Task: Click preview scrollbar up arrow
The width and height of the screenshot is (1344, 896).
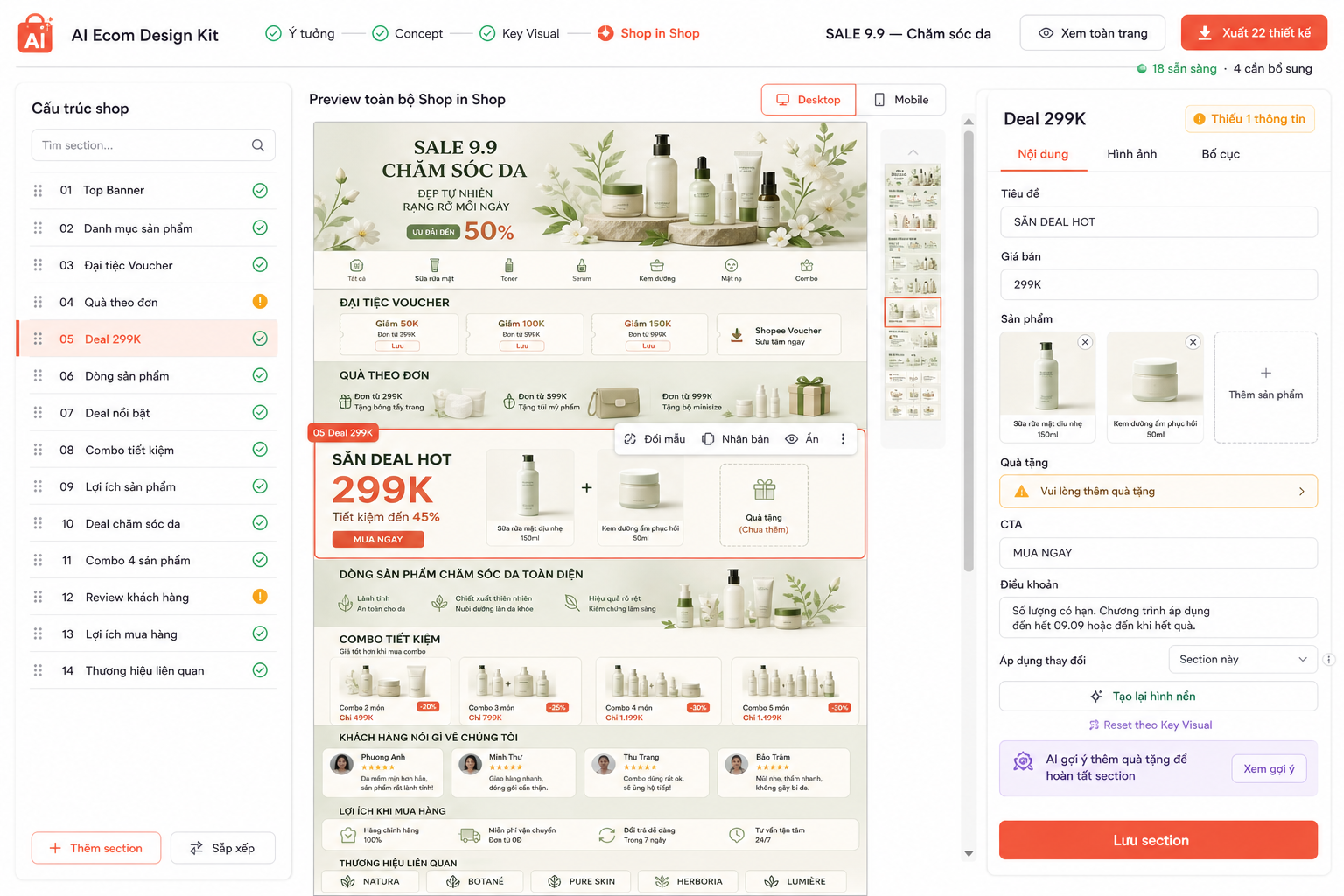Action: (969, 122)
